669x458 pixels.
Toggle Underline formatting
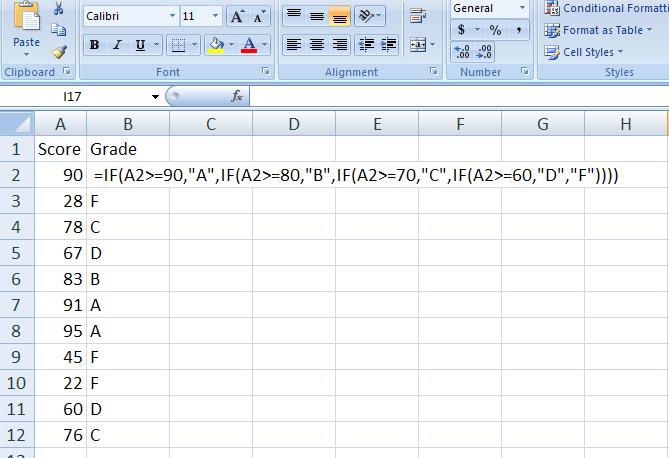140,45
